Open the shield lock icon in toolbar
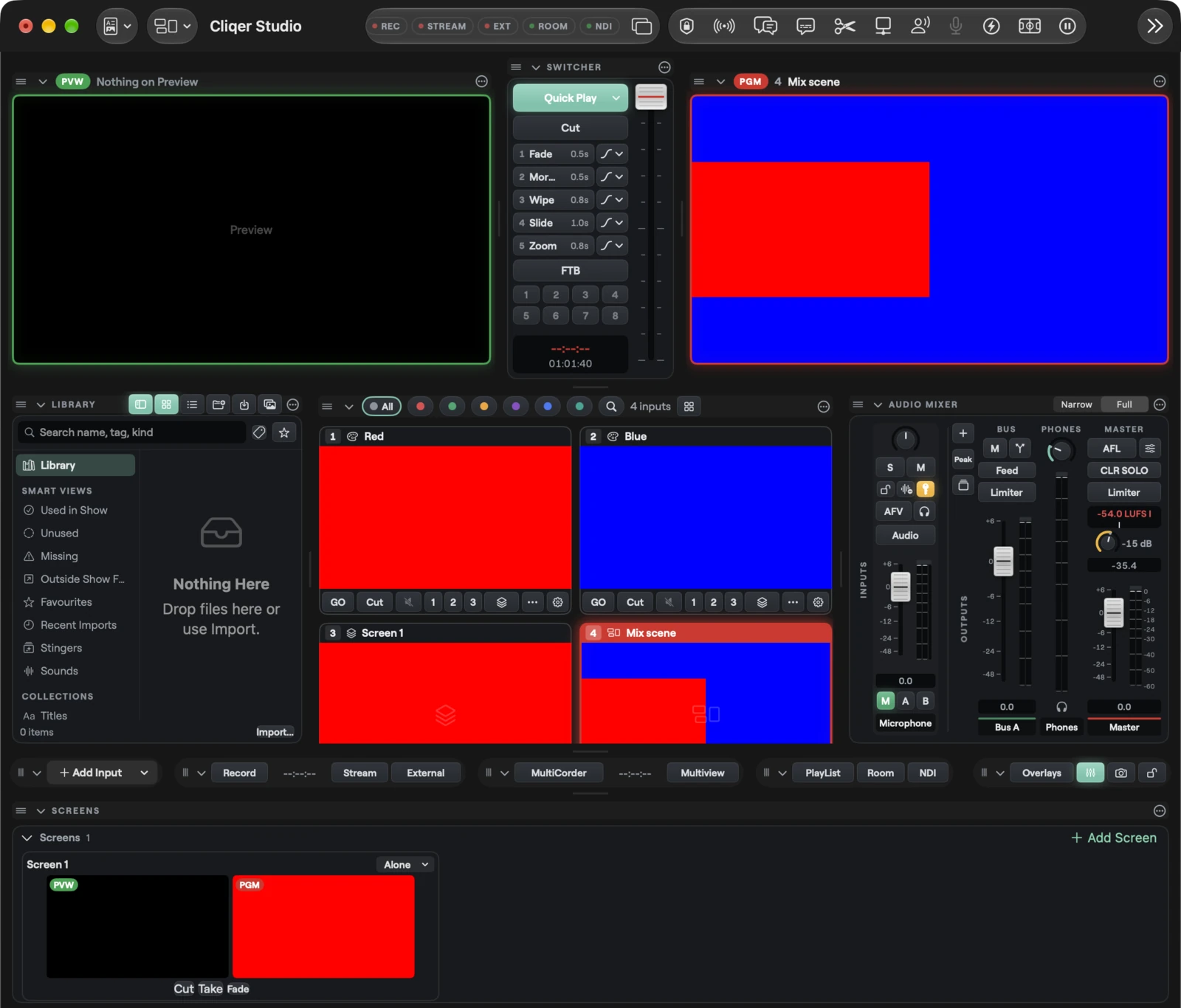Image resolution: width=1181 pixels, height=1008 pixels. tap(686, 27)
